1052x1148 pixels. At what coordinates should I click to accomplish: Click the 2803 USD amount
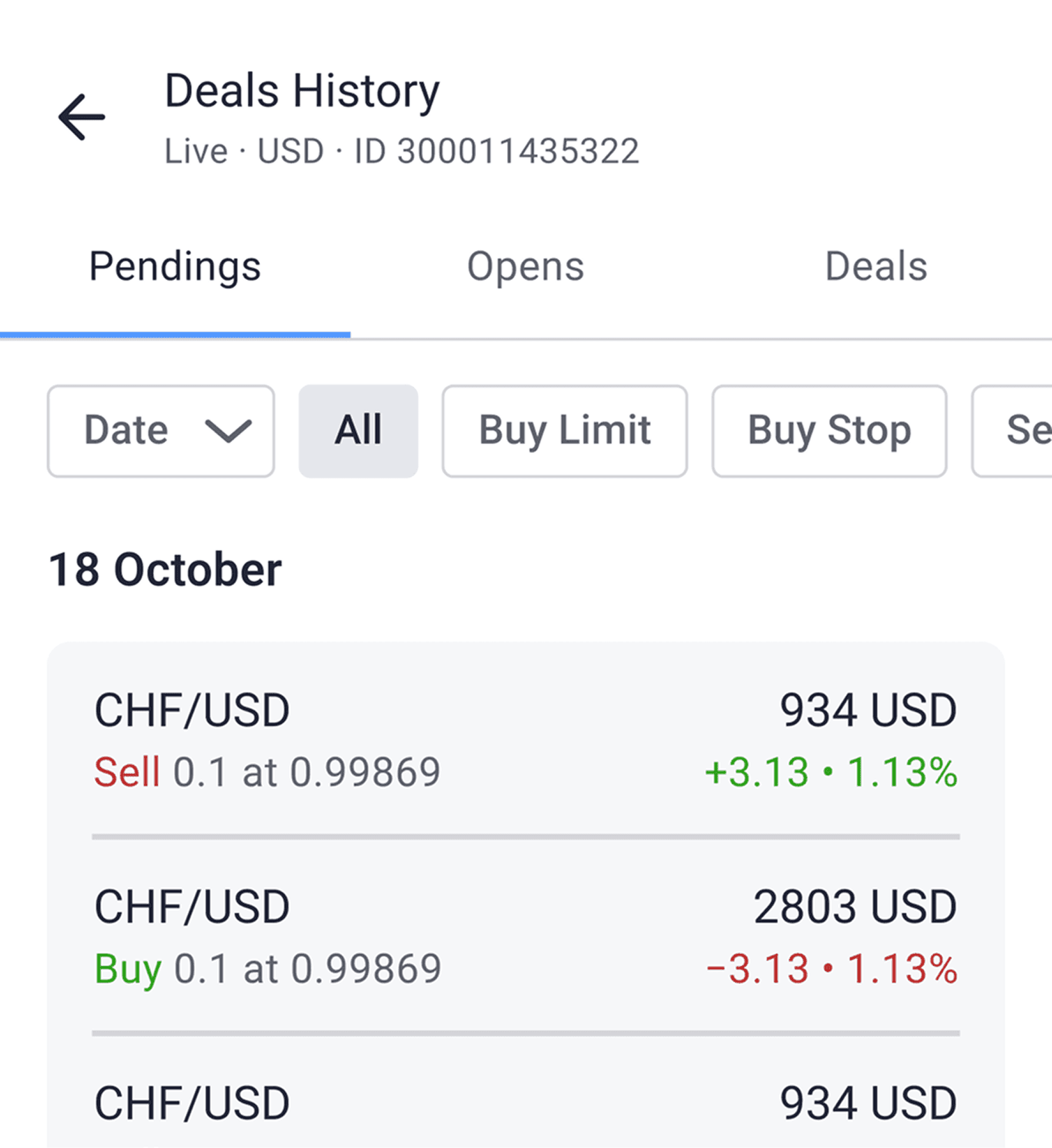pos(855,906)
